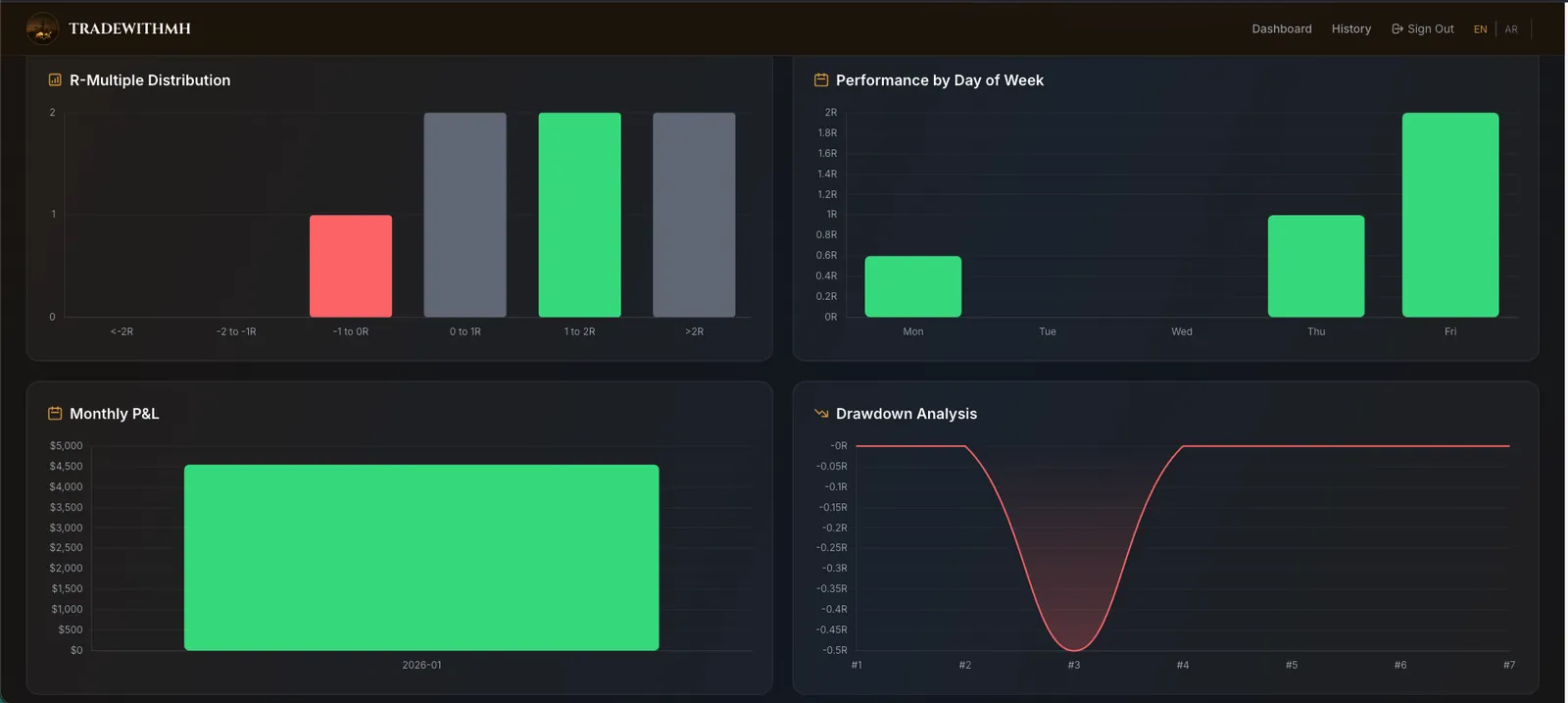Click the Monthly P&L calendar icon
1568x703 pixels.
55,414
